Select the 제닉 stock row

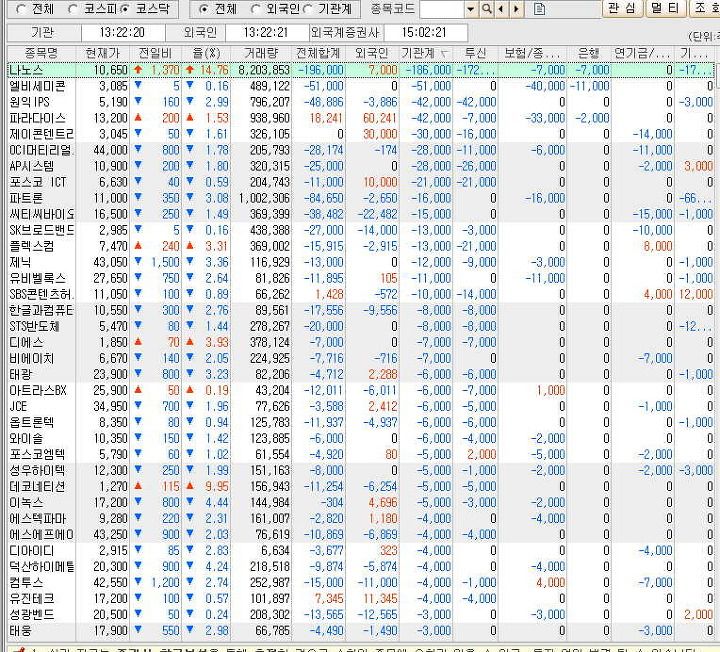coord(361,262)
